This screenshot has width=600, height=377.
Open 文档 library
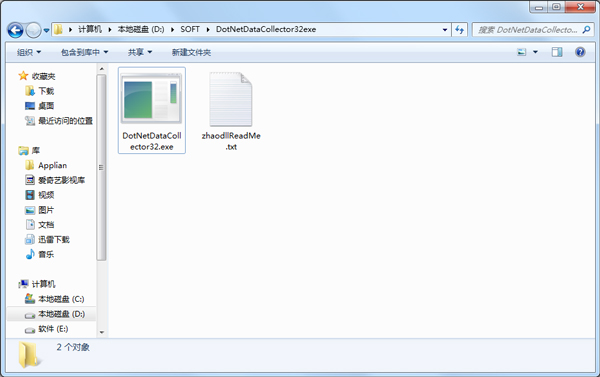pos(46,225)
